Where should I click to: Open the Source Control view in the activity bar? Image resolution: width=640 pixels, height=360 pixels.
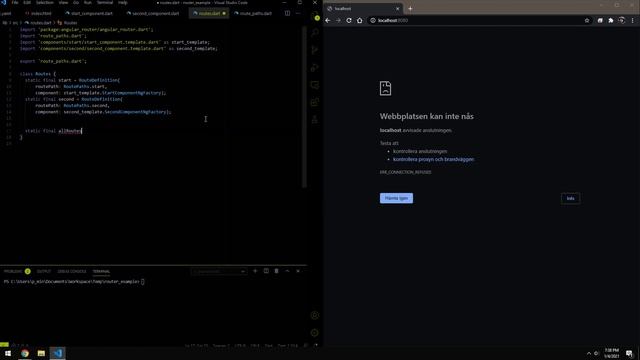(x=315, y=50)
